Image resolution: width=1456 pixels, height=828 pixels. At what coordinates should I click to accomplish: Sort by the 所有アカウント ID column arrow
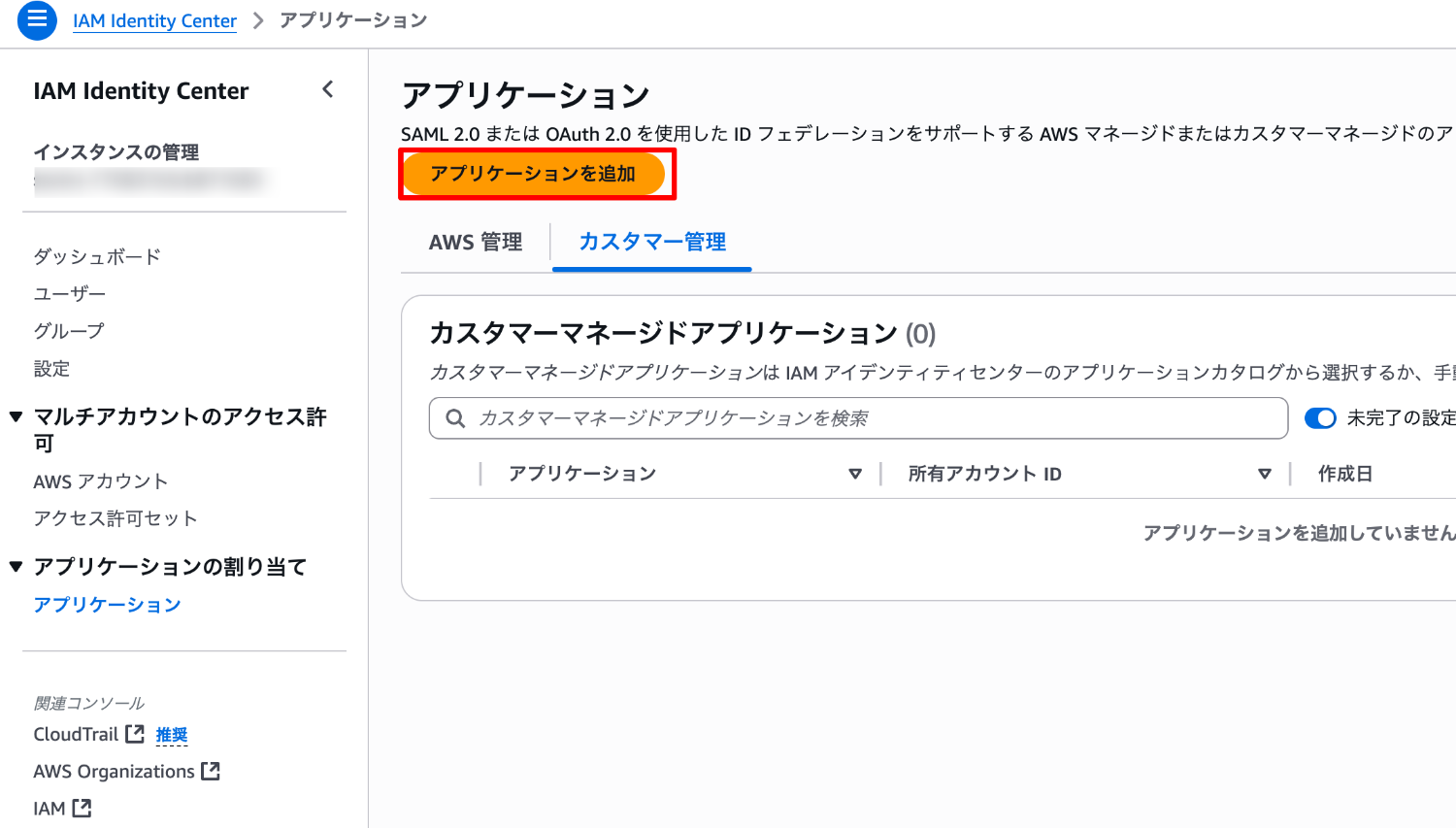click(x=1264, y=474)
